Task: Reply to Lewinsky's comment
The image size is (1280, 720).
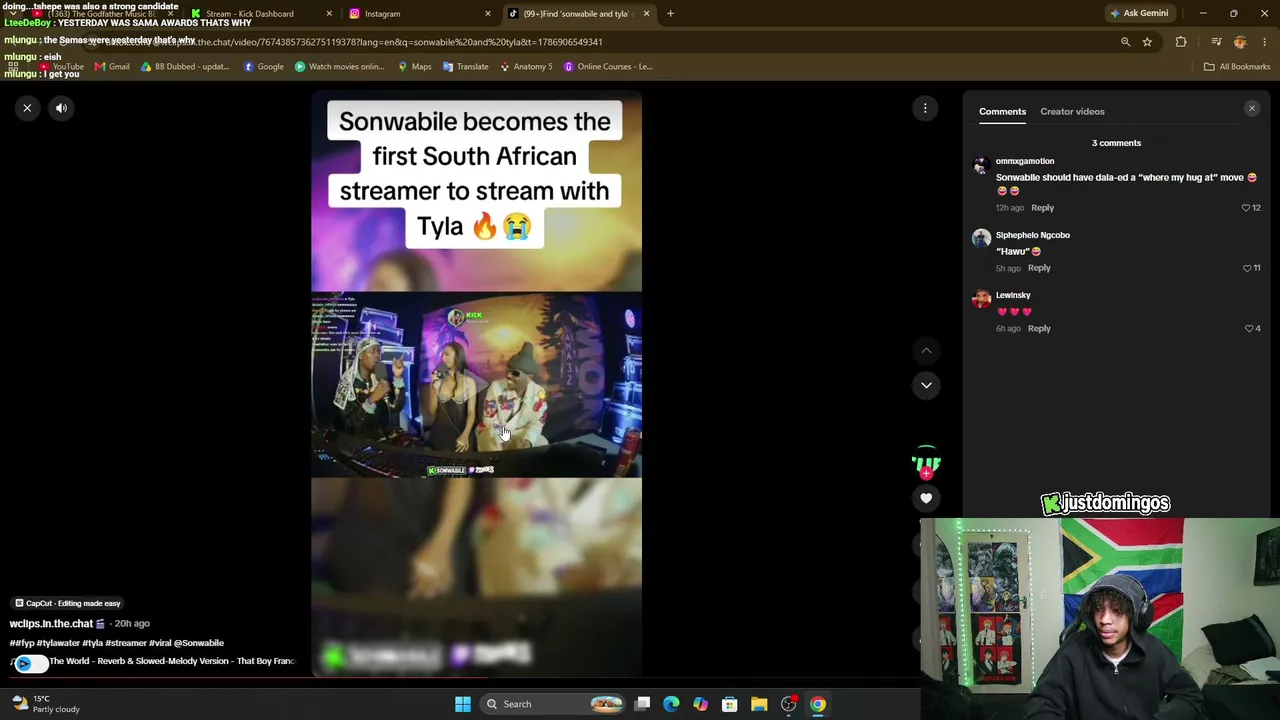Action: click(1039, 328)
